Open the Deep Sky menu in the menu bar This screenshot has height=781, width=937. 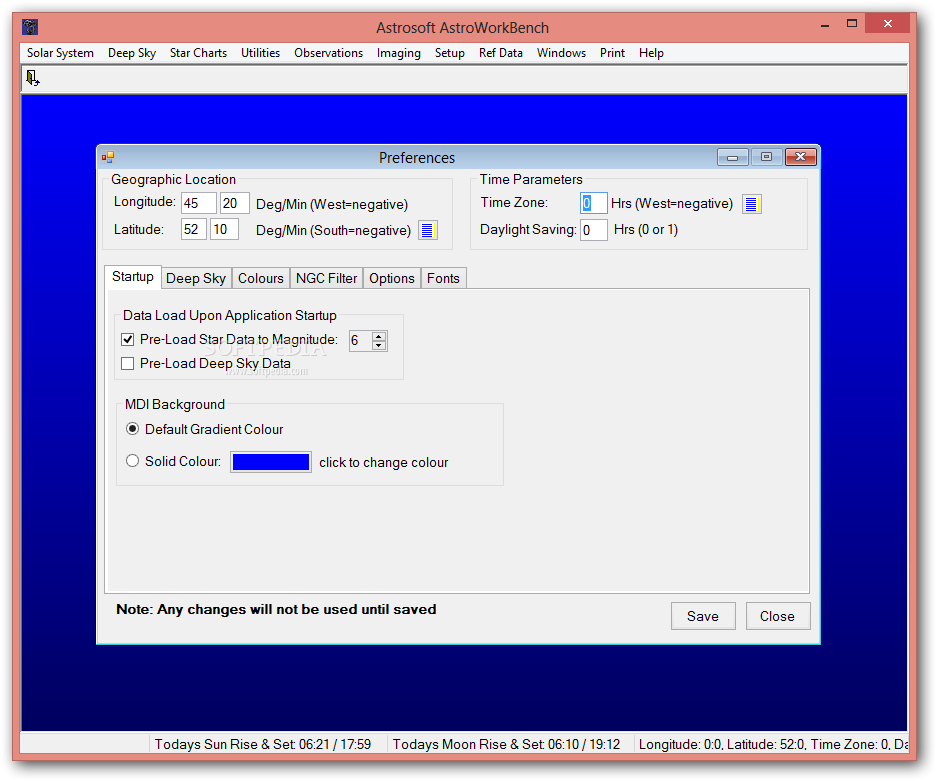(x=132, y=53)
